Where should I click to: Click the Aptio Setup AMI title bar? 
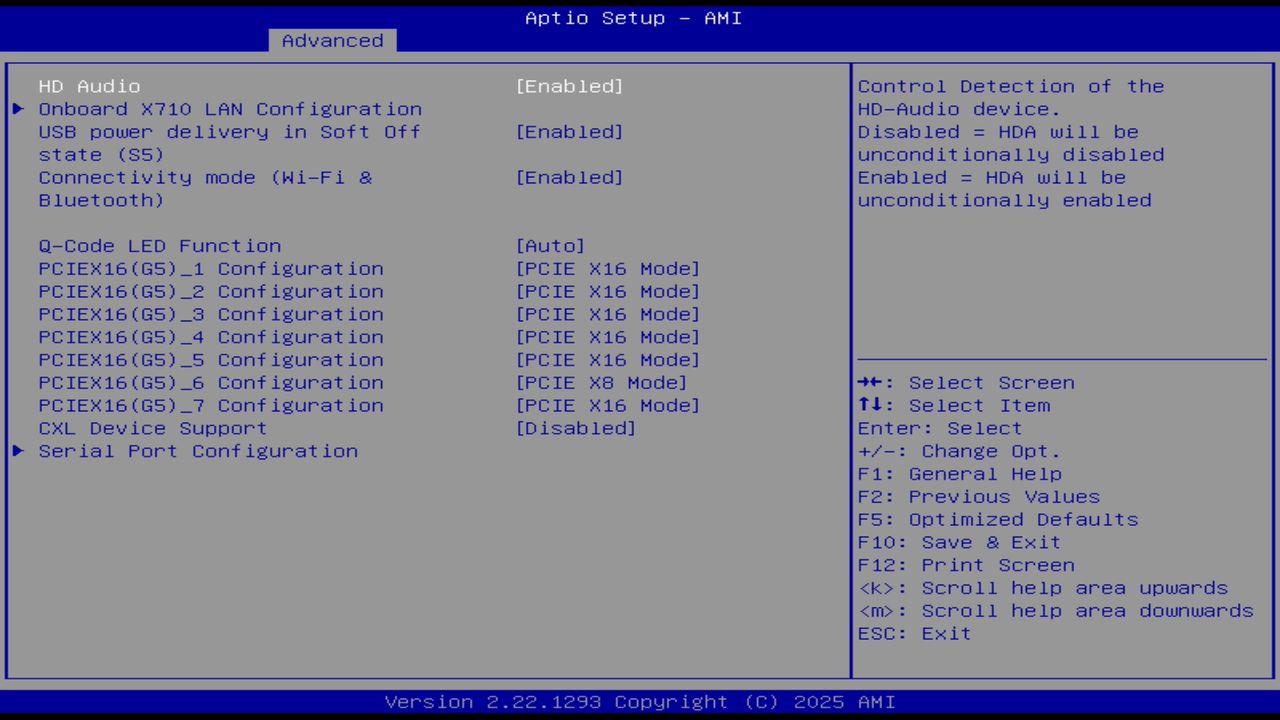[633, 17]
